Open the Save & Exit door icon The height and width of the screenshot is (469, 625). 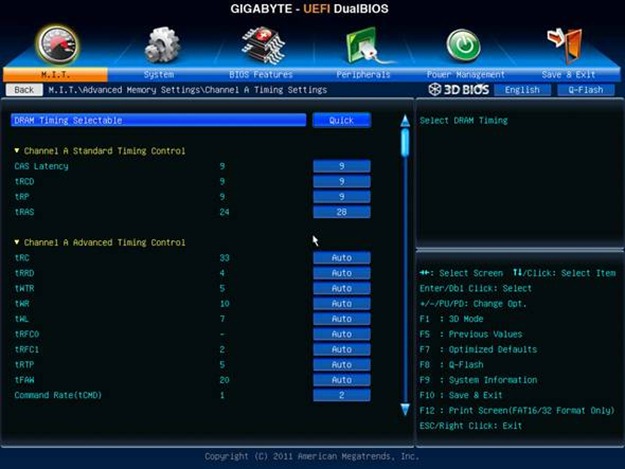point(566,45)
